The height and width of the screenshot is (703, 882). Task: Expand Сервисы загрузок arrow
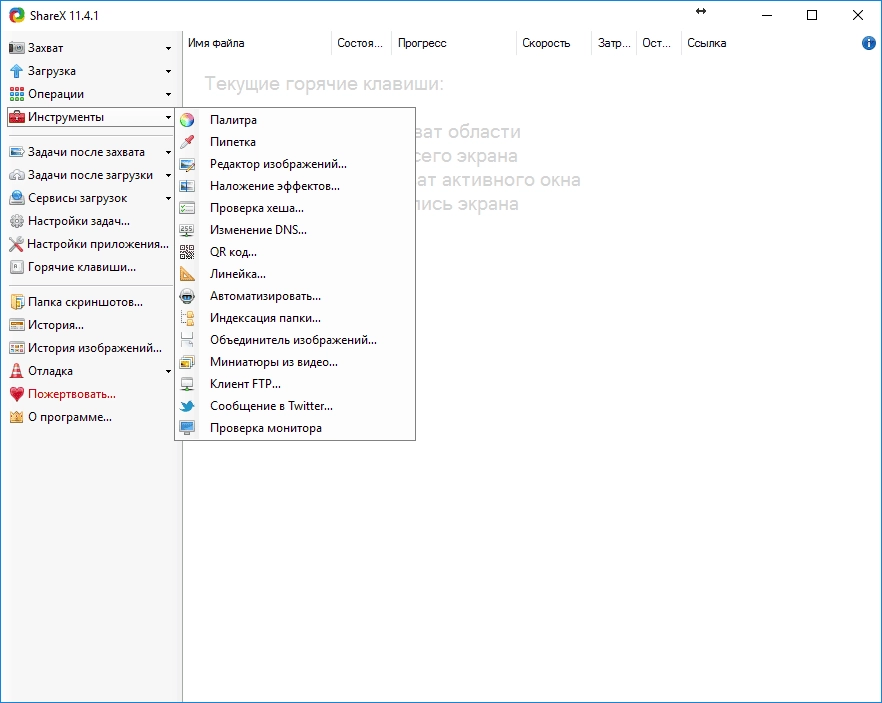tap(168, 199)
